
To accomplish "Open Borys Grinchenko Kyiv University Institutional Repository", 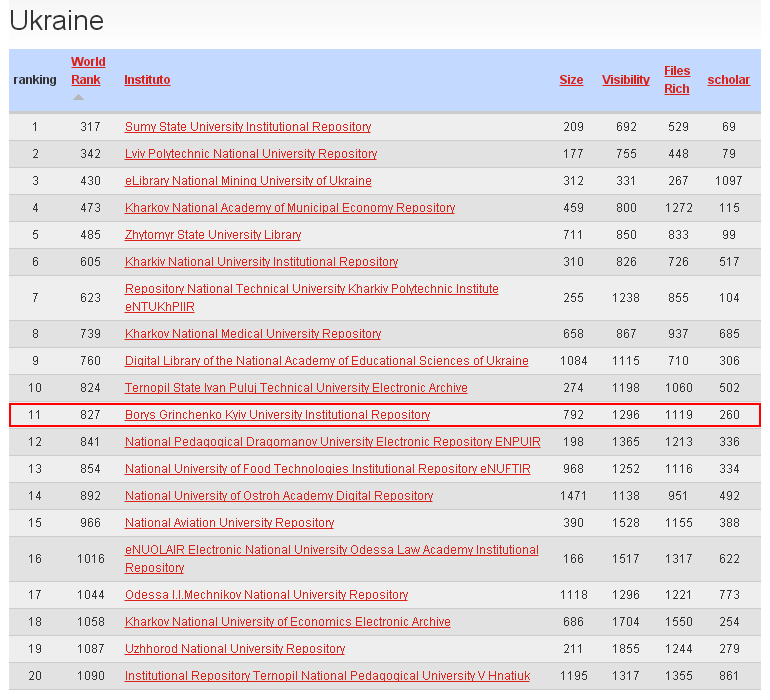I will [x=277, y=415].
